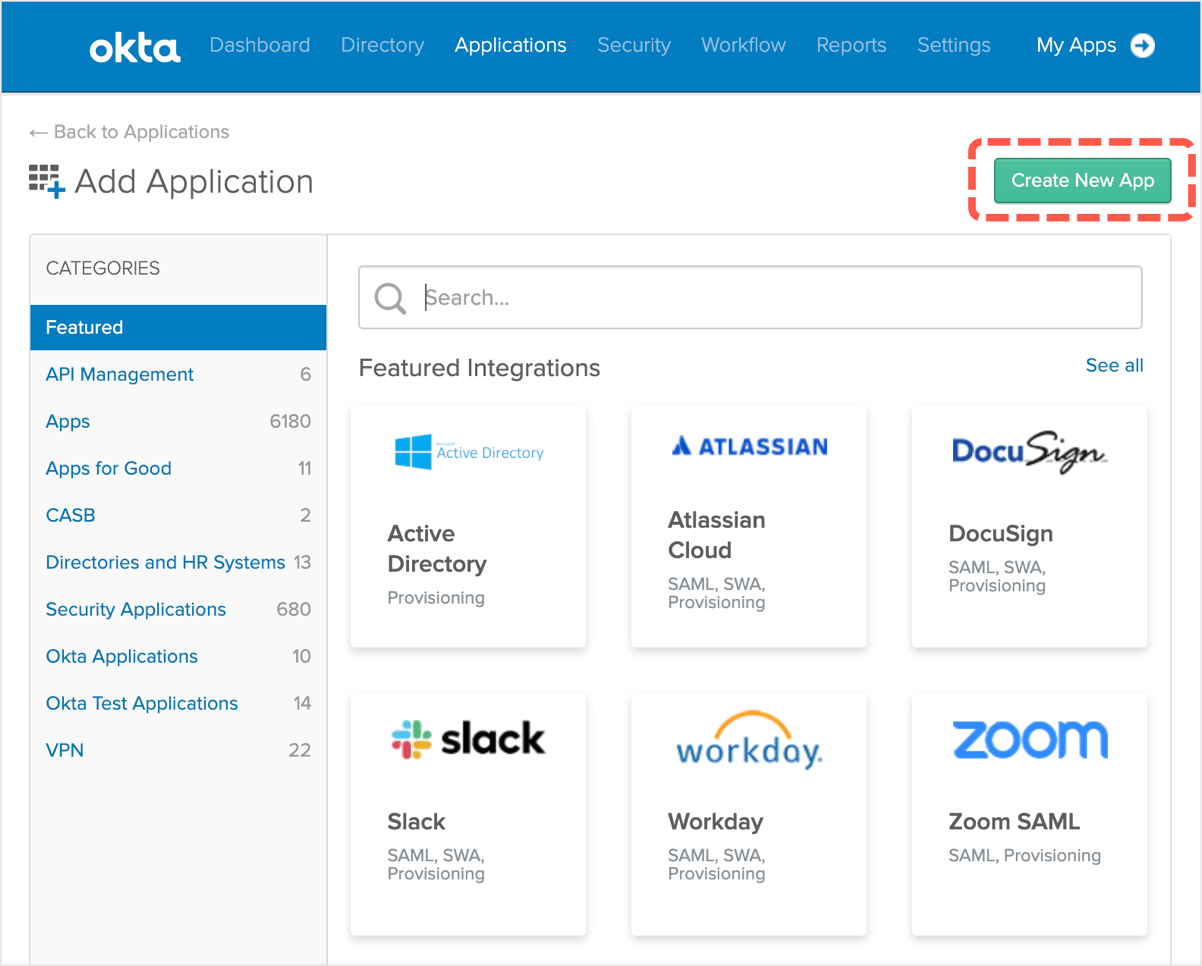Click the CATEGORIES sidebar heading
The image size is (1202, 966).
click(103, 268)
